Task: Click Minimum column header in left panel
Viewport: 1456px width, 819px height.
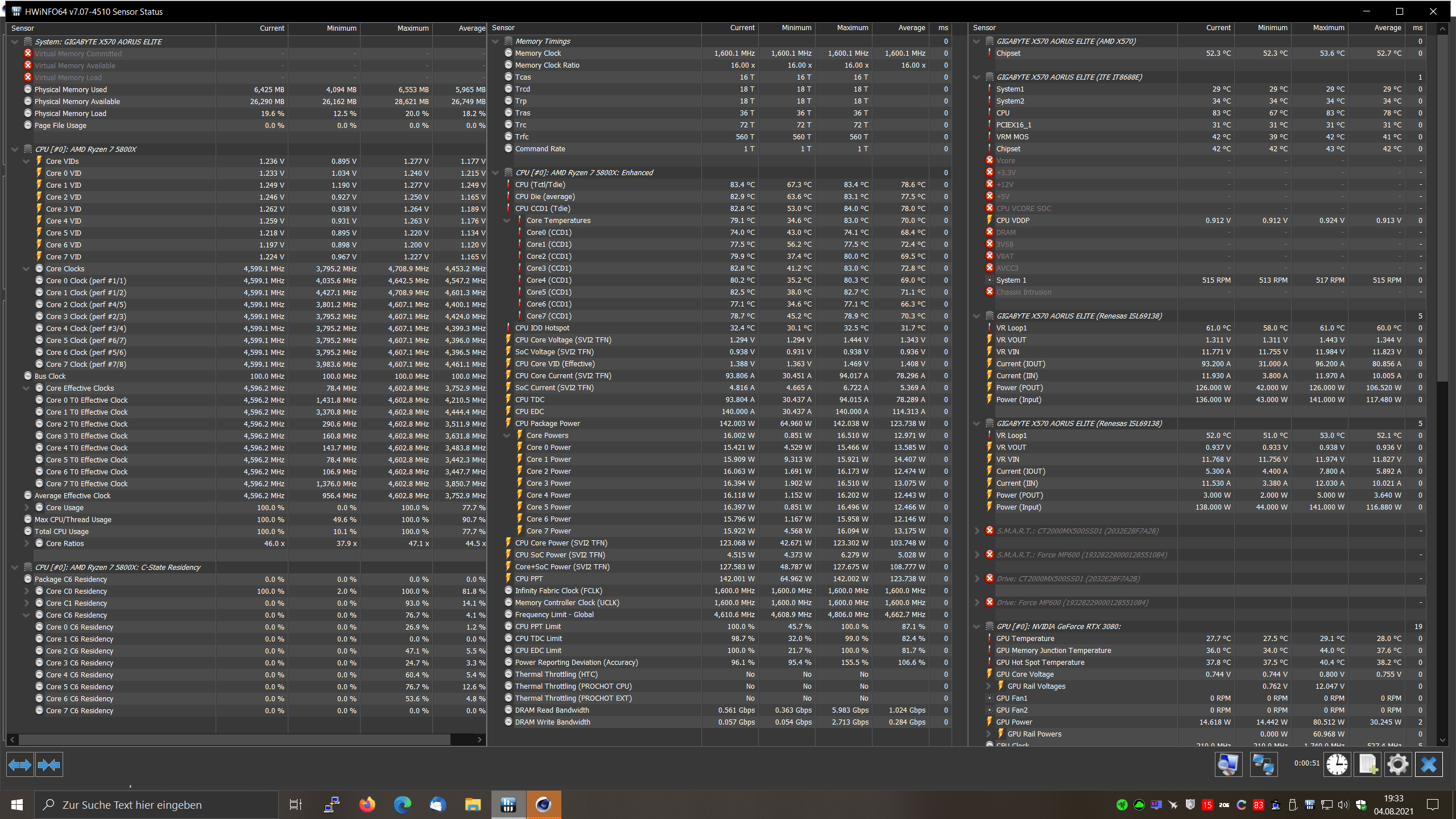Action: pyautogui.click(x=324, y=28)
